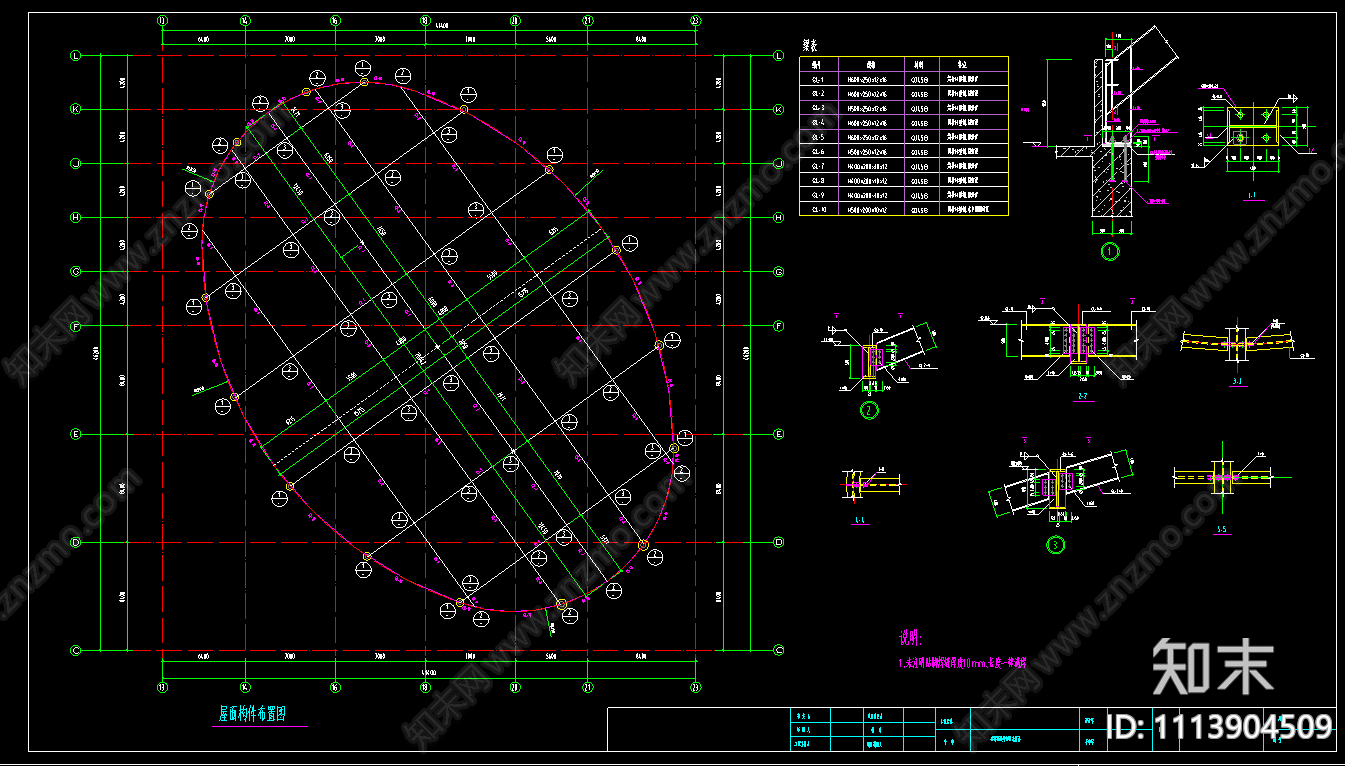Click the yellow base plate plan view

(1240, 127)
